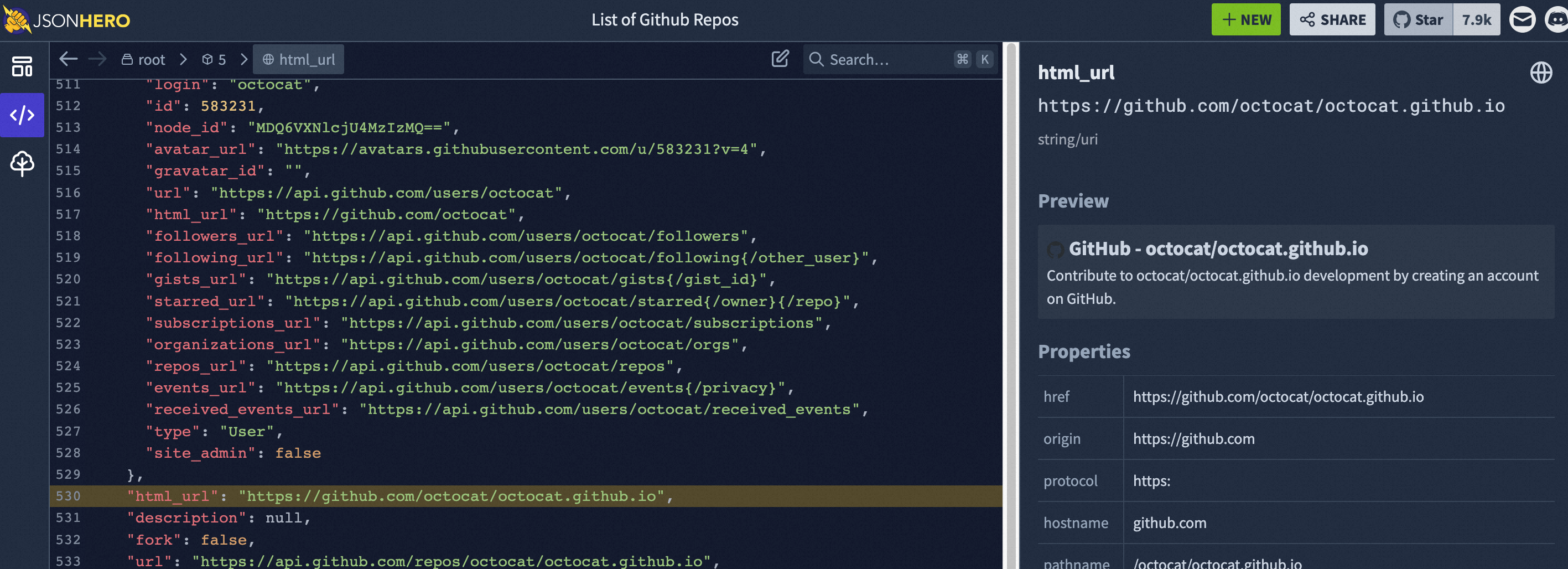Click the editor vertical scrollbar
The width and height of the screenshot is (1568, 569).
point(1011,304)
